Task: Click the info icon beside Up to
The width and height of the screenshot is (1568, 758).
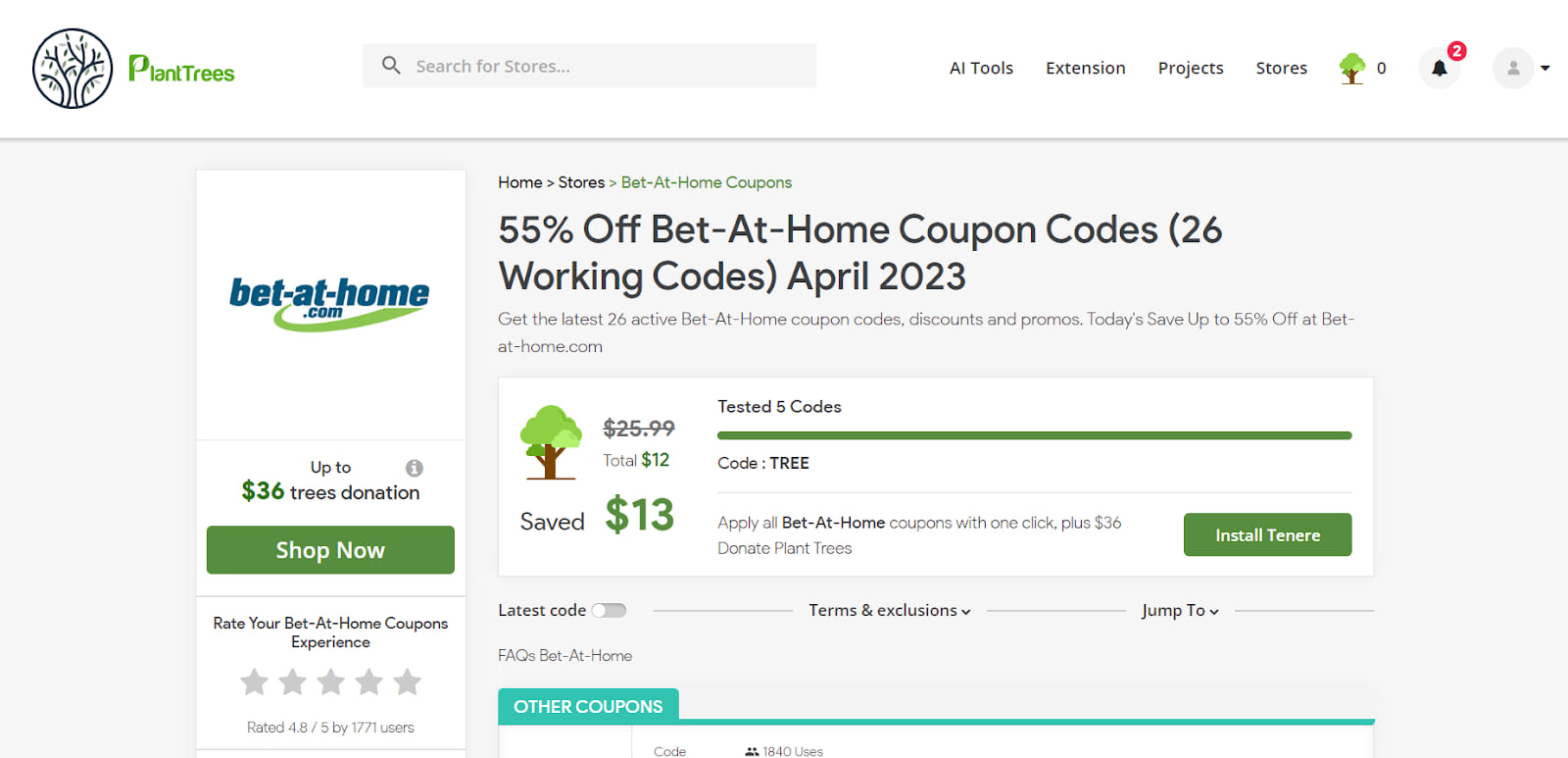Action: click(x=415, y=468)
